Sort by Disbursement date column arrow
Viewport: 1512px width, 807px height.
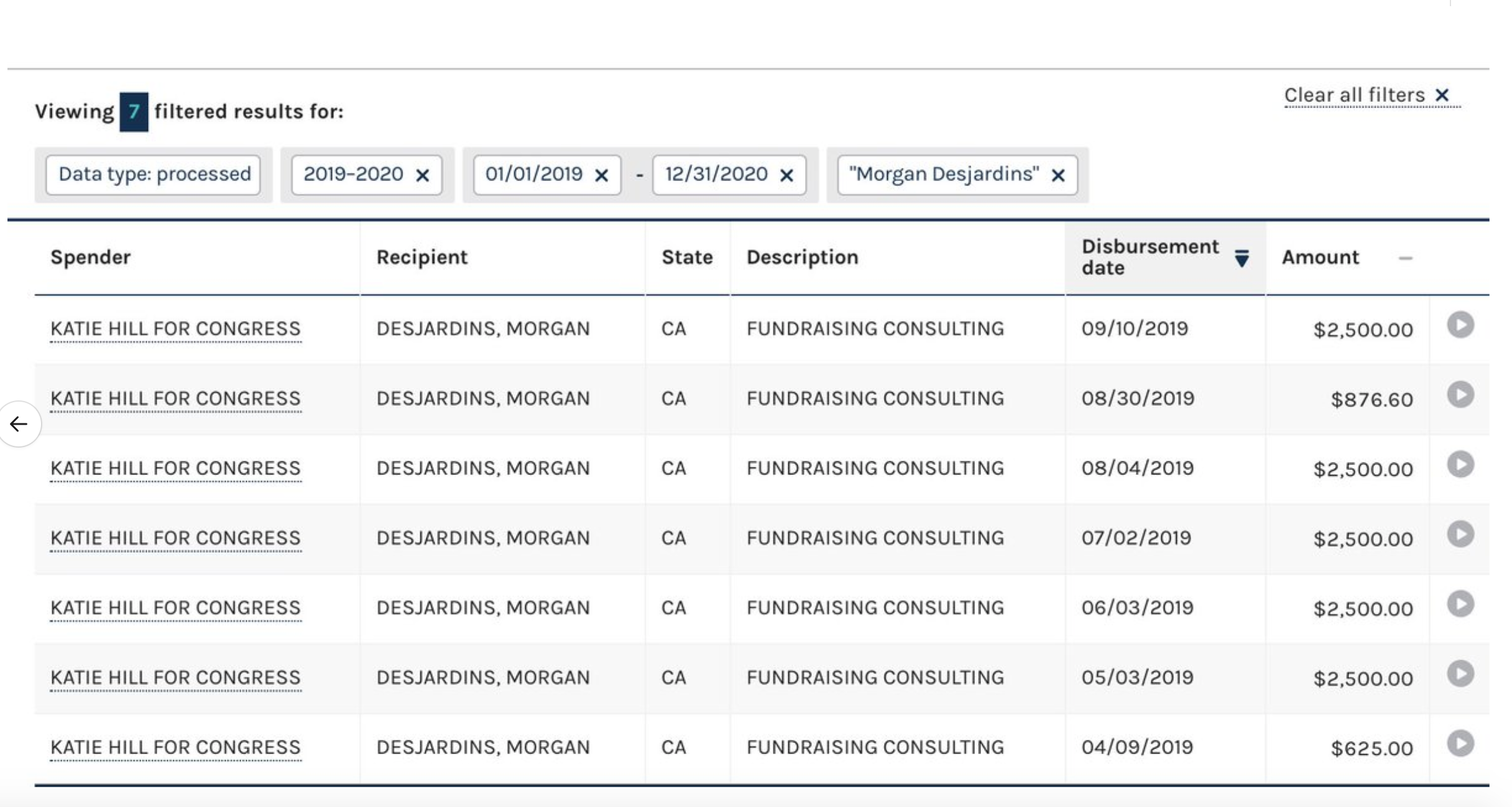pyautogui.click(x=1242, y=257)
